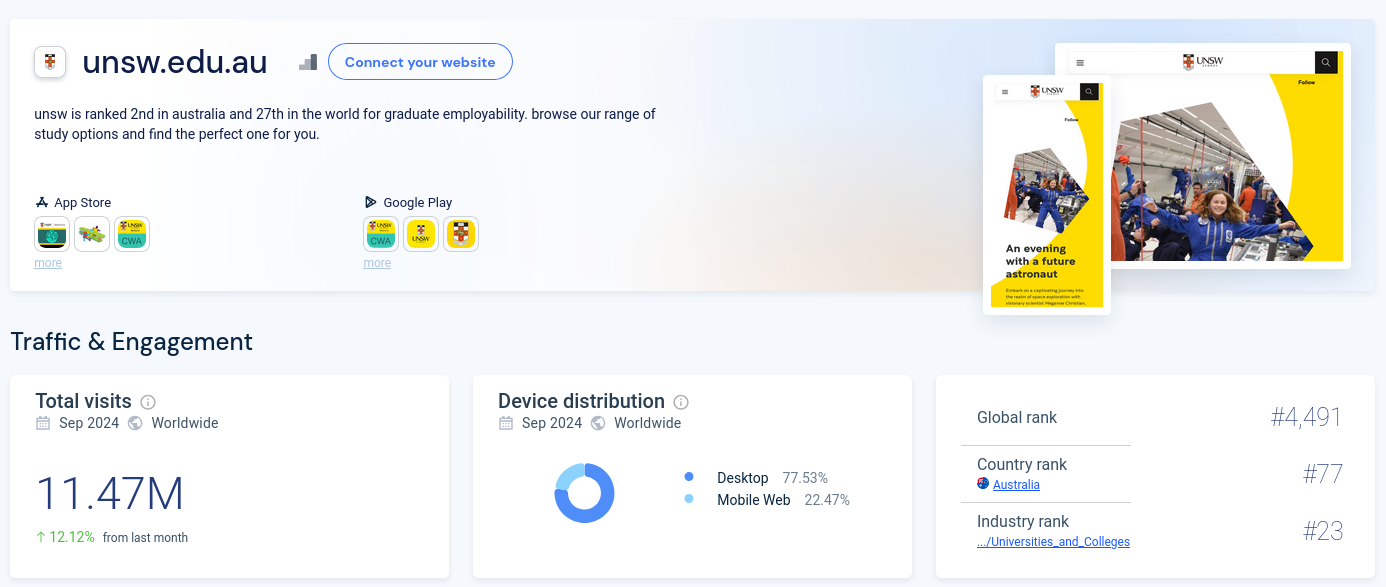Open the CWA app under App Store
1386x587 pixels.
(132, 234)
